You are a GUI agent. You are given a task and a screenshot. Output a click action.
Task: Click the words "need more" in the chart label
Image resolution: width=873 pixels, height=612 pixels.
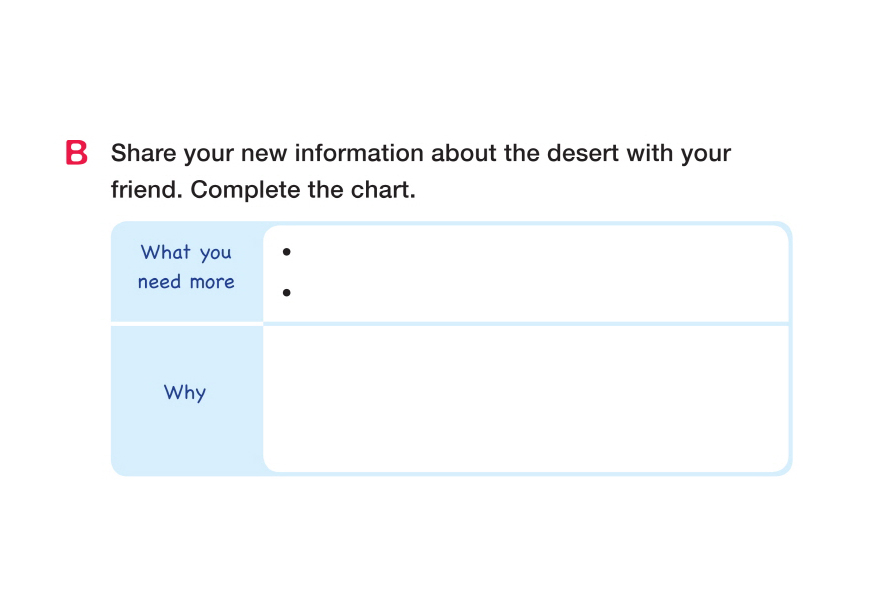point(186,282)
